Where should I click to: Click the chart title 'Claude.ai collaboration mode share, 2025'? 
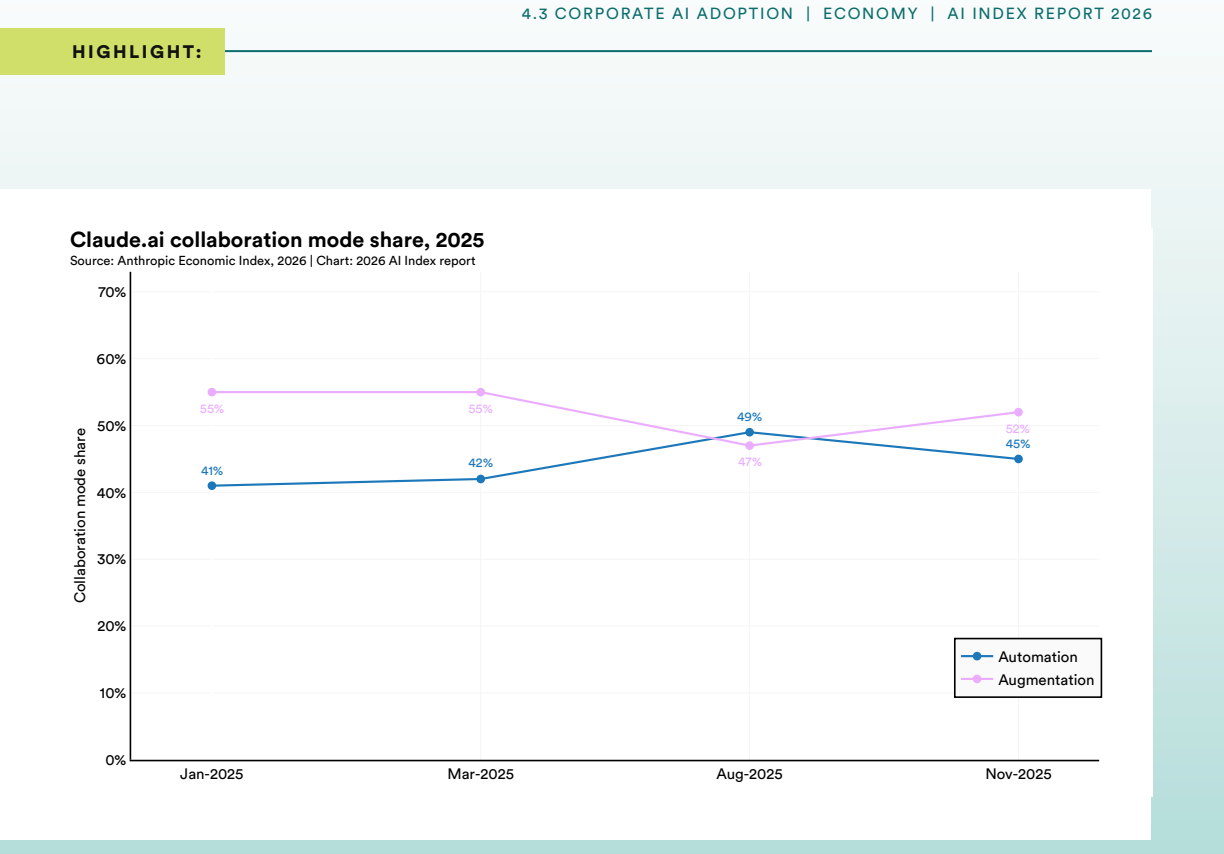[x=277, y=240]
